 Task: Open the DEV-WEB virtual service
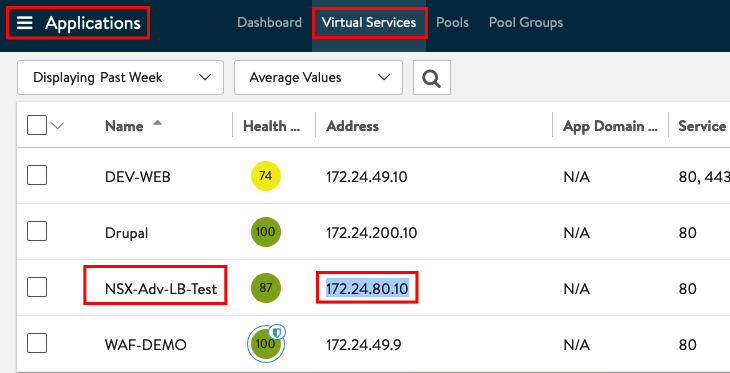pyautogui.click(x=138, y=177)
